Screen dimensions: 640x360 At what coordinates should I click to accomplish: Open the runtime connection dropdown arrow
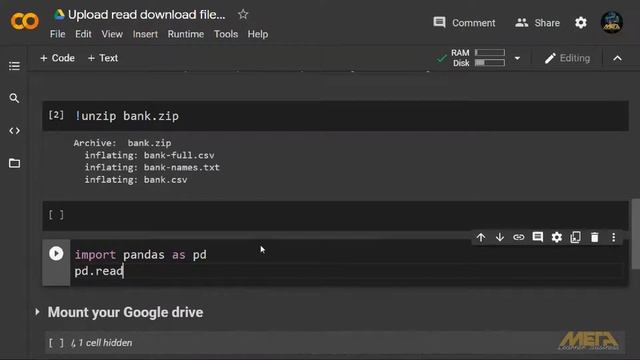point(517,58)
